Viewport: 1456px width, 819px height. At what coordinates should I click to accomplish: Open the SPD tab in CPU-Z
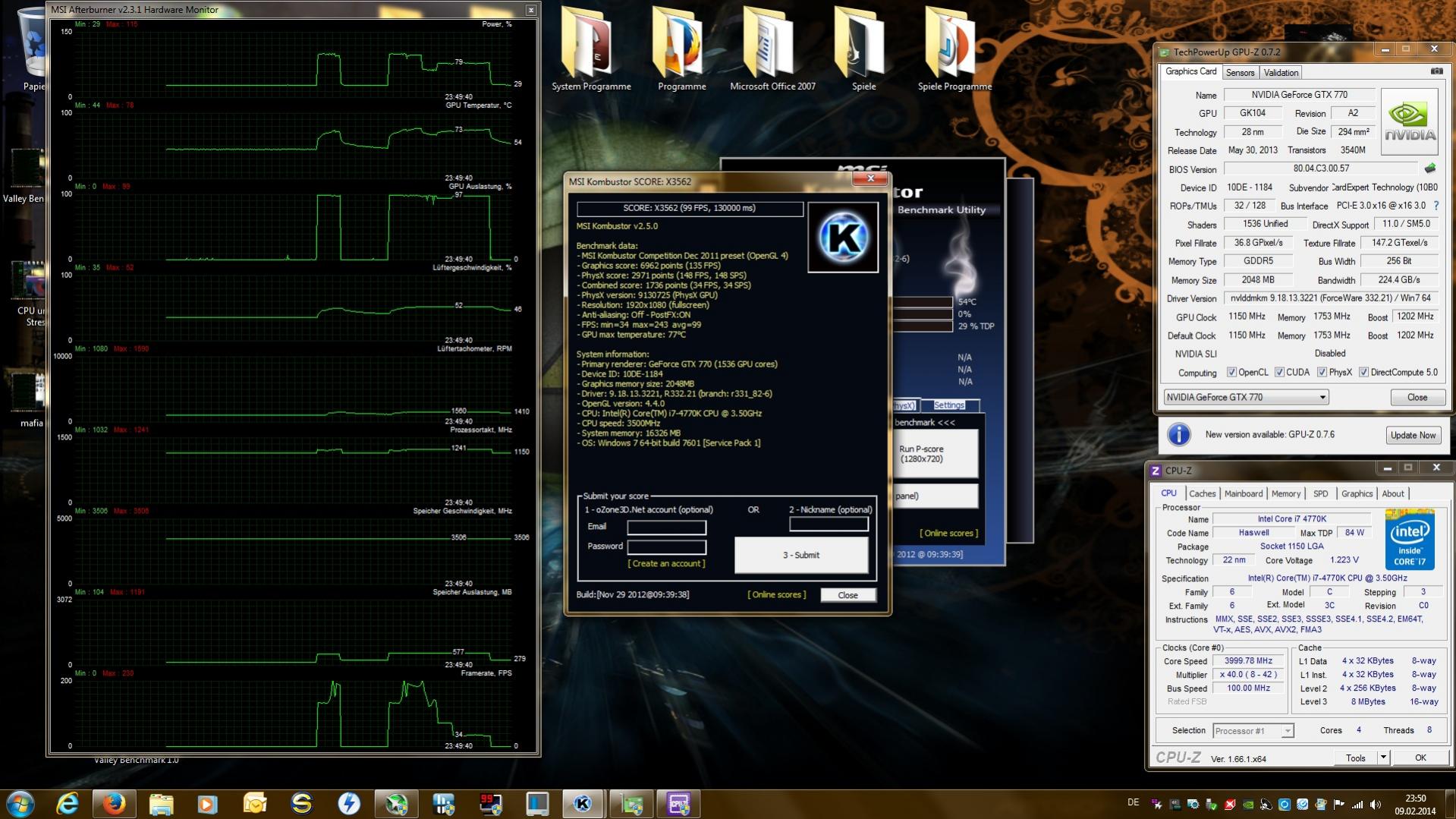[x=1320, y=493]
